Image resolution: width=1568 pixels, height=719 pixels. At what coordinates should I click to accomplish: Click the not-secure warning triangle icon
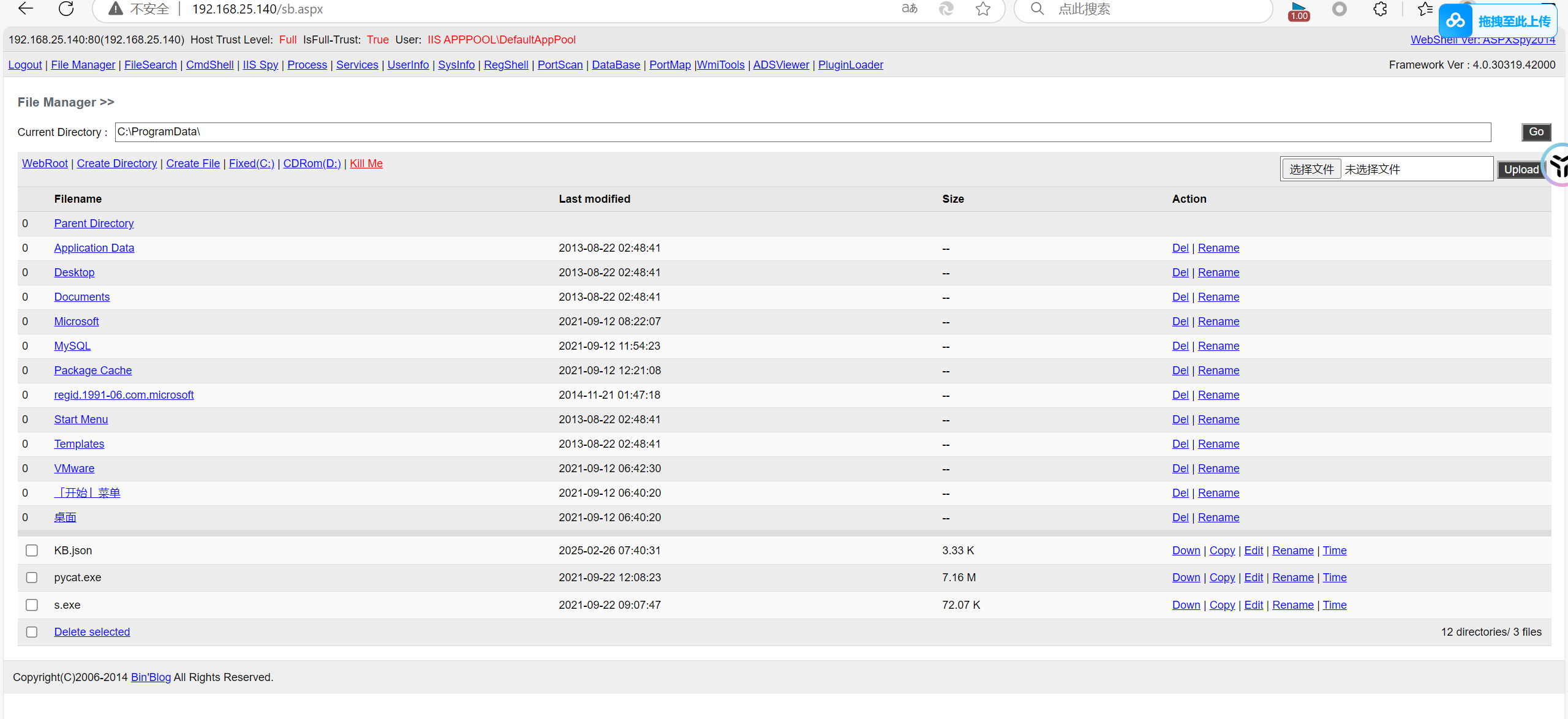[116, 9]
